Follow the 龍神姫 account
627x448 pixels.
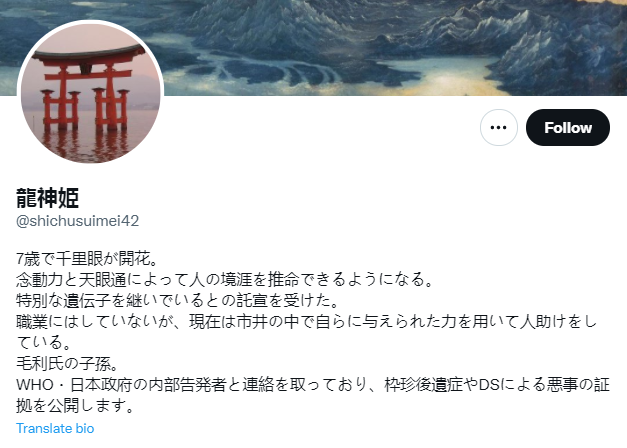[x=568, y=128]
